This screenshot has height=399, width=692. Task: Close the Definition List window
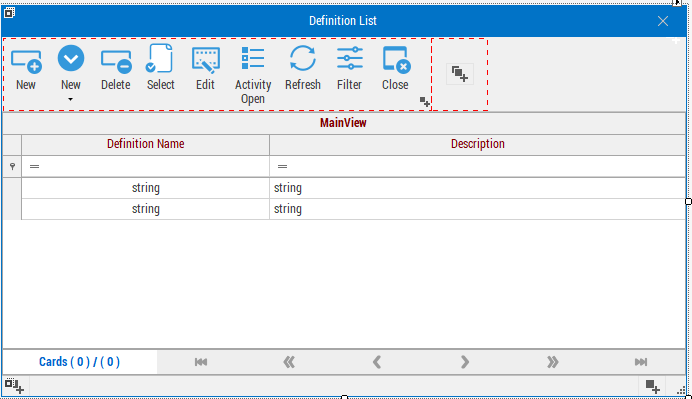662,21
